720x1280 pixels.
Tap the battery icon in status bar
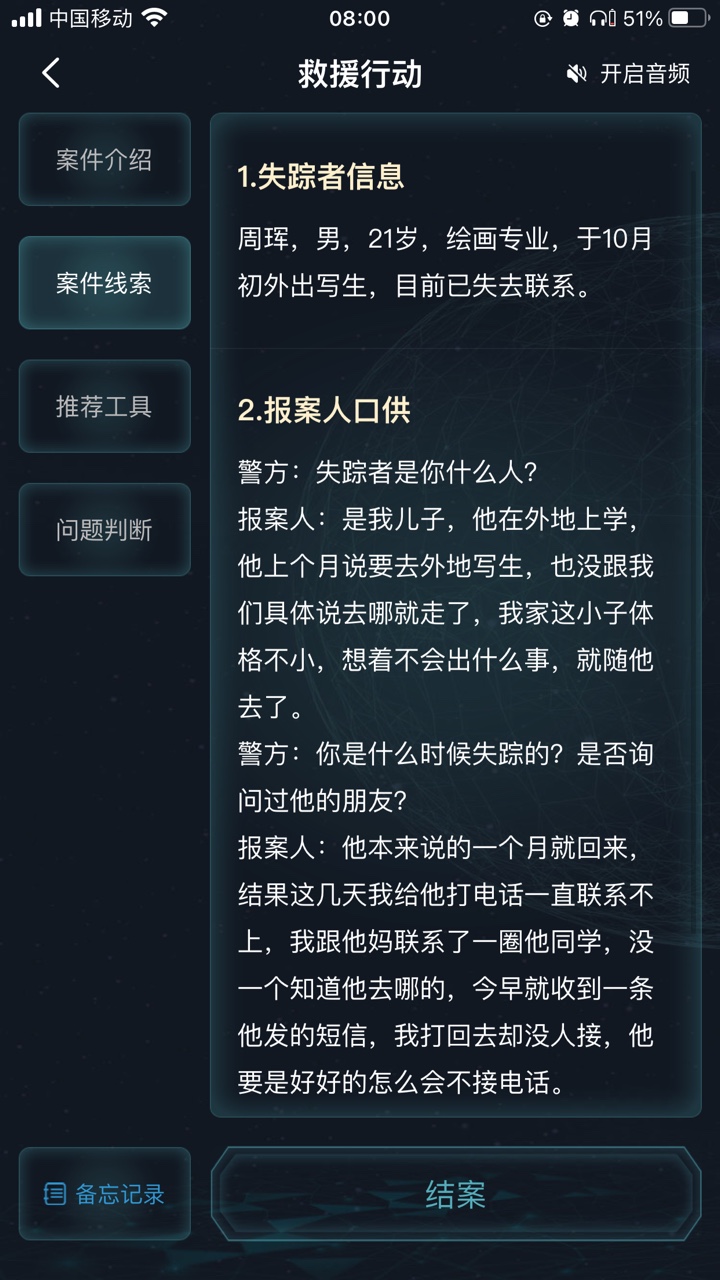point(689,18)
